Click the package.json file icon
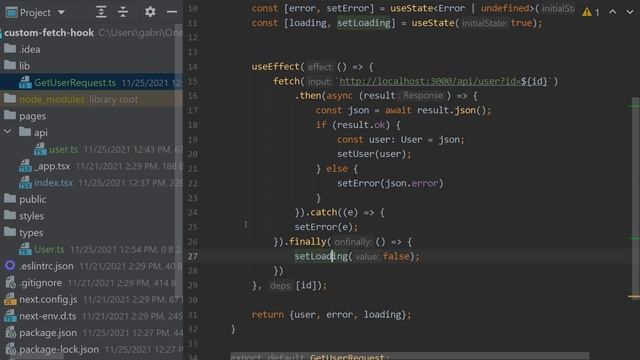Viewport: 640px width, 360px height. click(x=10, y=333)
